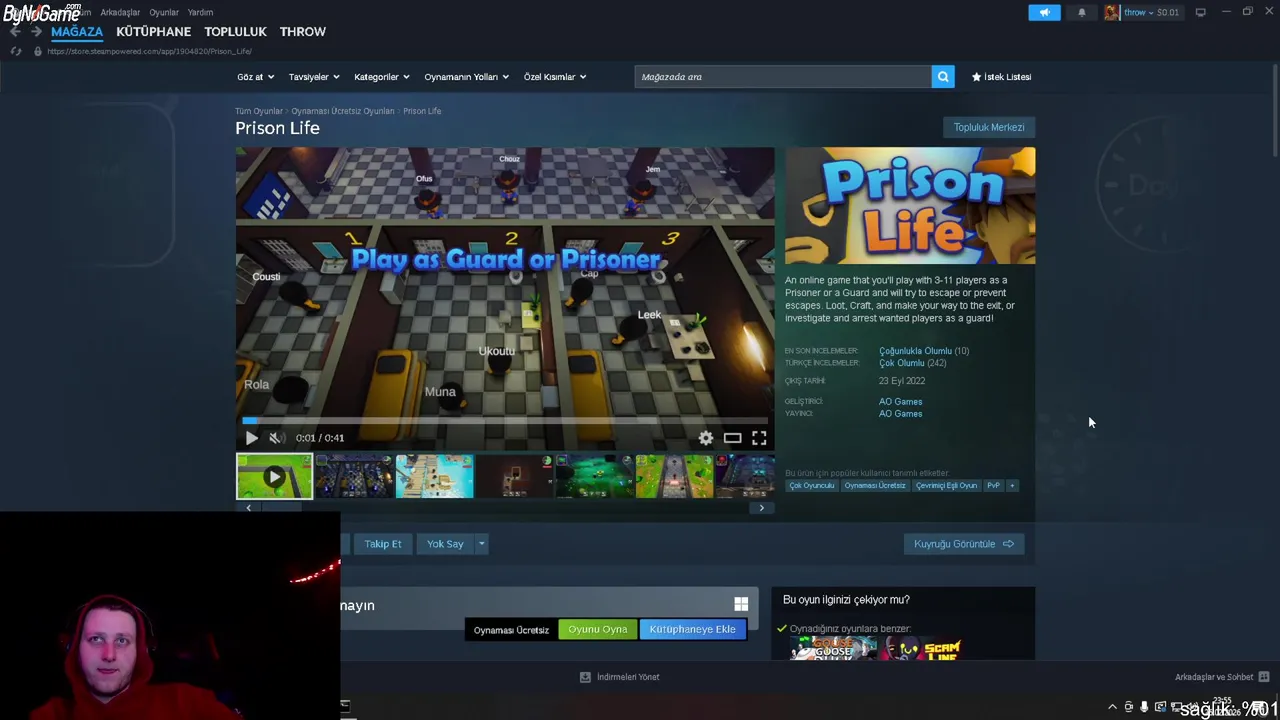The height and width of the screenshot is (720, 1280).
Task: Expand the Oynamanın Yolları dropdown
Action: (466, 77)
